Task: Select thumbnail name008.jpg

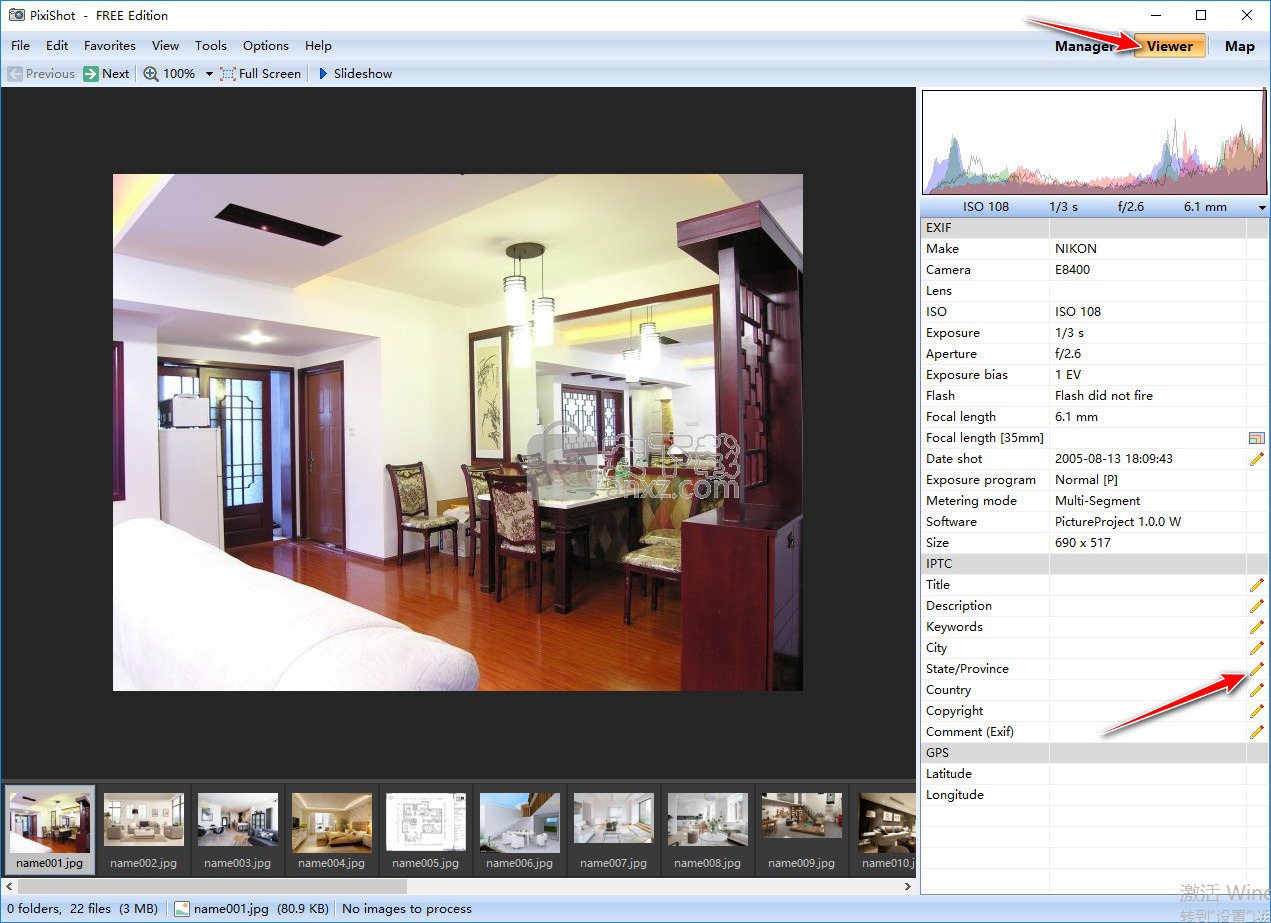Action: click(708, 830)
